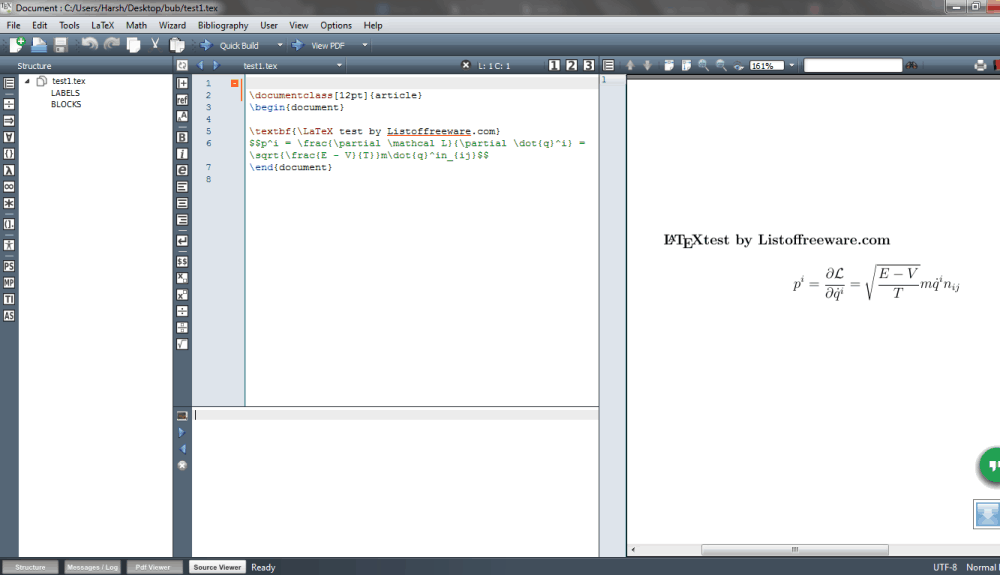Open the LaTeX menu
This screenshot has height=575, width=1000.
coord(103,25)
